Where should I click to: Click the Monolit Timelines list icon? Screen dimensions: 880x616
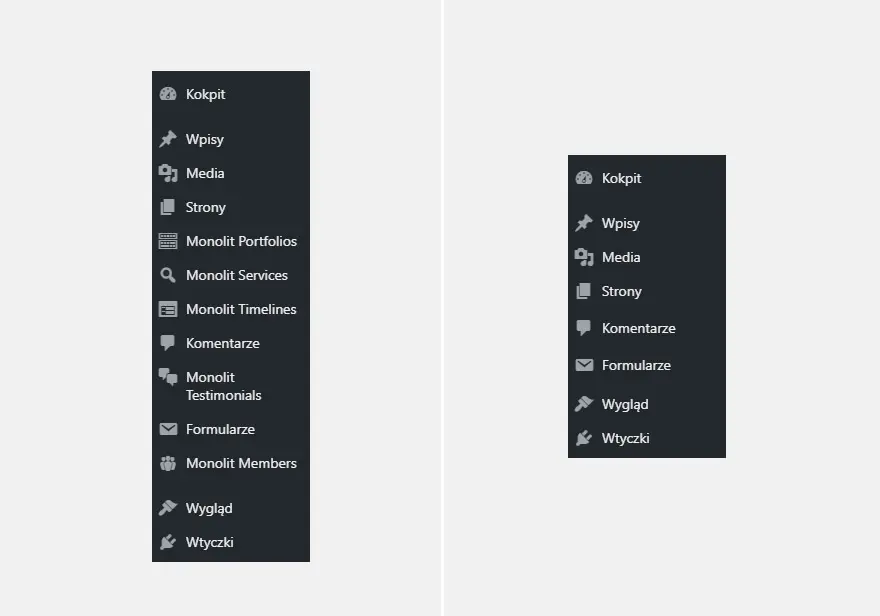168,309
